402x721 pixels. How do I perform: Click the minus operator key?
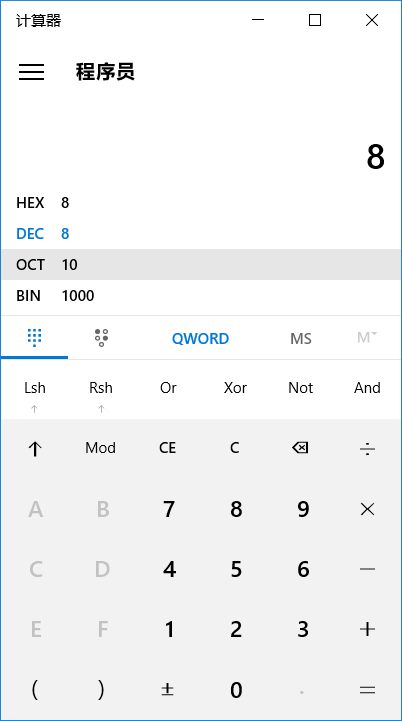click(367, 569)
